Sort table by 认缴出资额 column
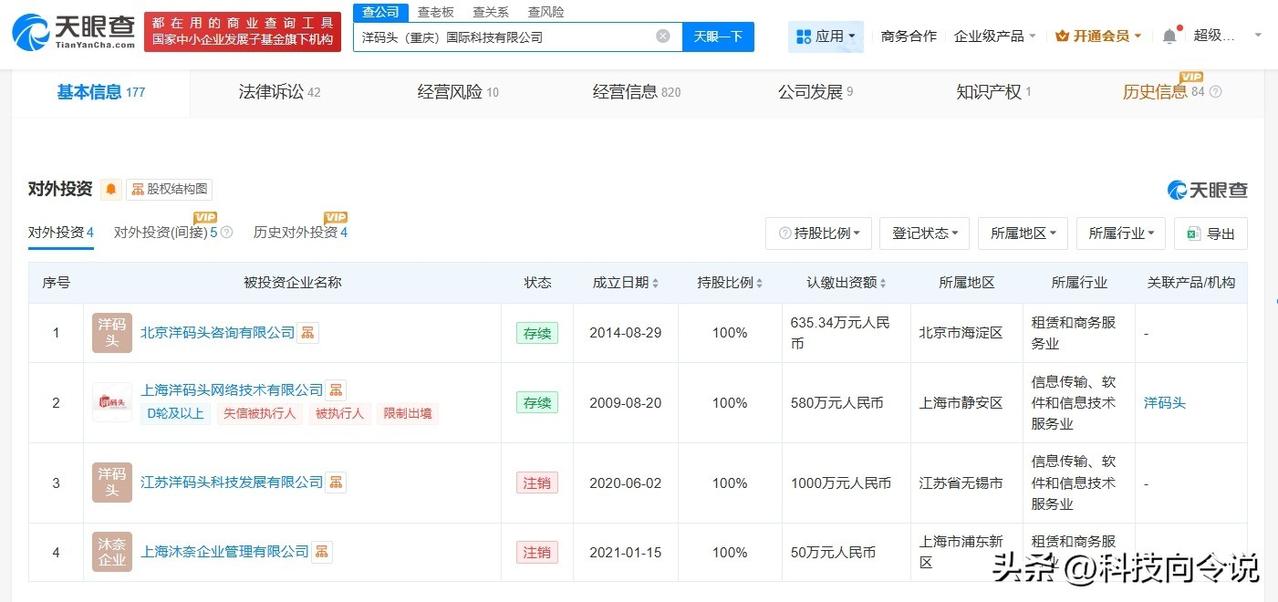 point(847,283)
